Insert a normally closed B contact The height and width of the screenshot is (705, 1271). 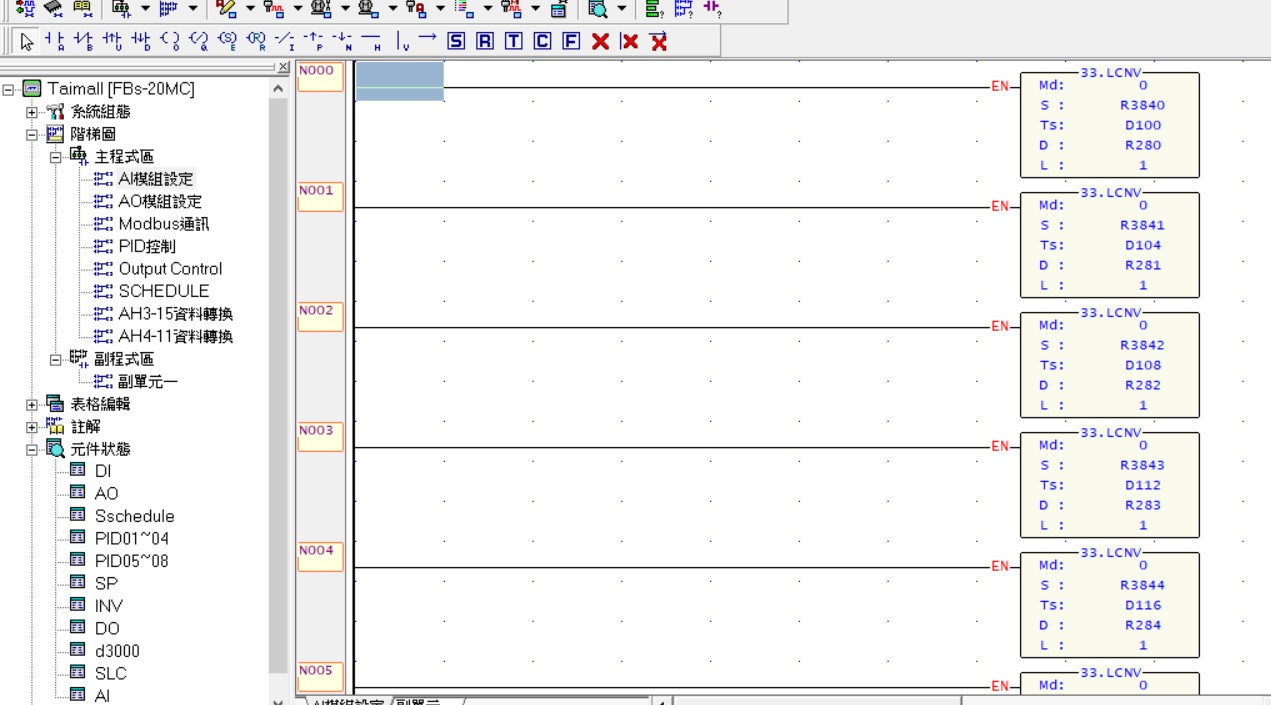84,41
